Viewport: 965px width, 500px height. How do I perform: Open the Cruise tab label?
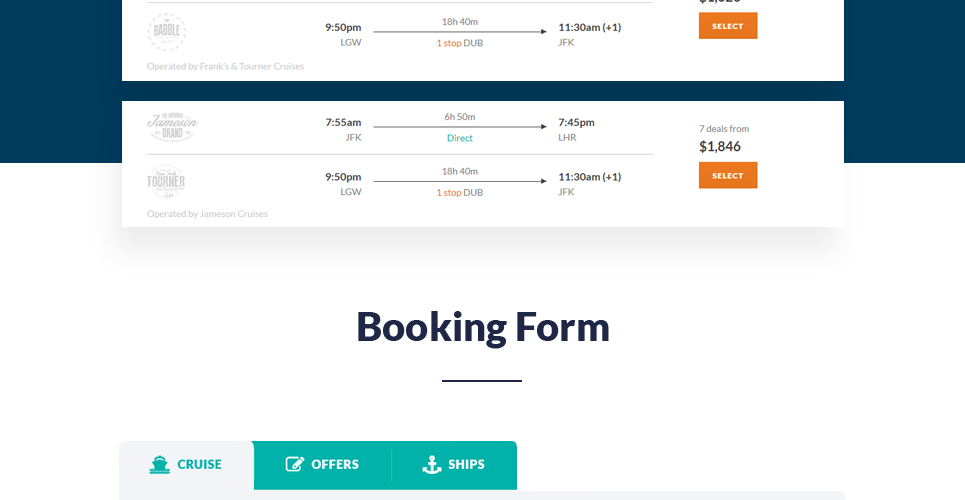pos(199,464)
